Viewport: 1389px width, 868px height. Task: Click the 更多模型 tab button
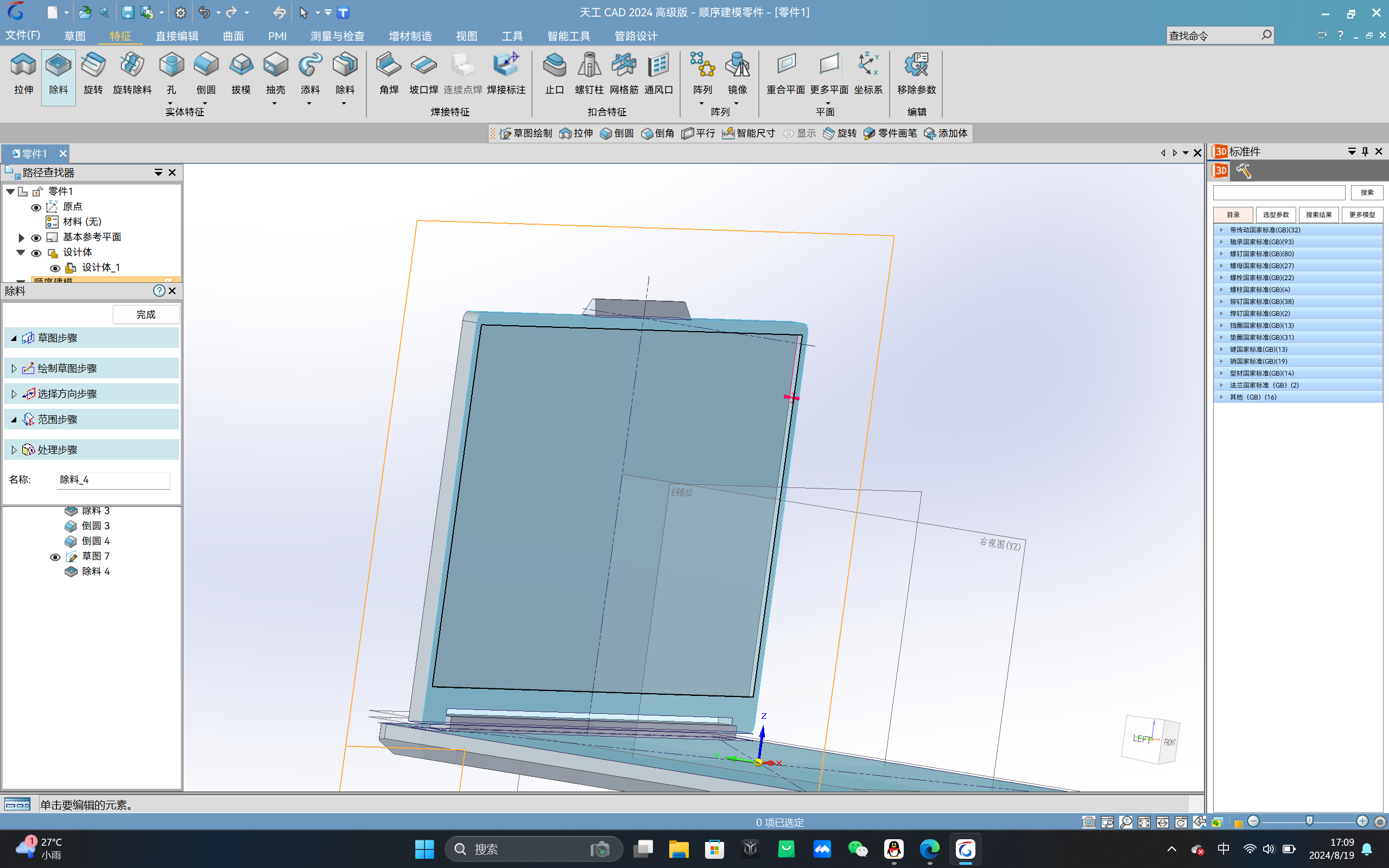(x=1361, y=215)
